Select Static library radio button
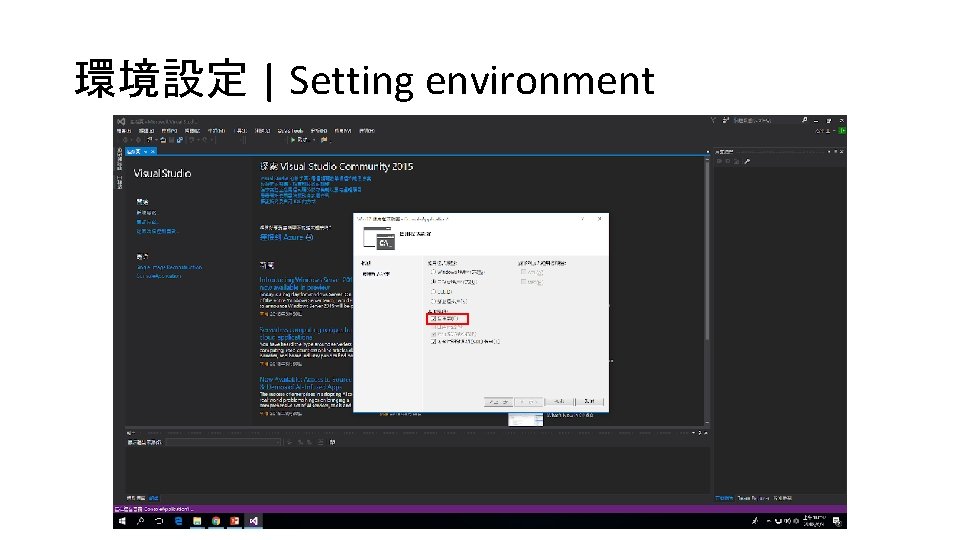Screen dimensions: 960x540 433,301
